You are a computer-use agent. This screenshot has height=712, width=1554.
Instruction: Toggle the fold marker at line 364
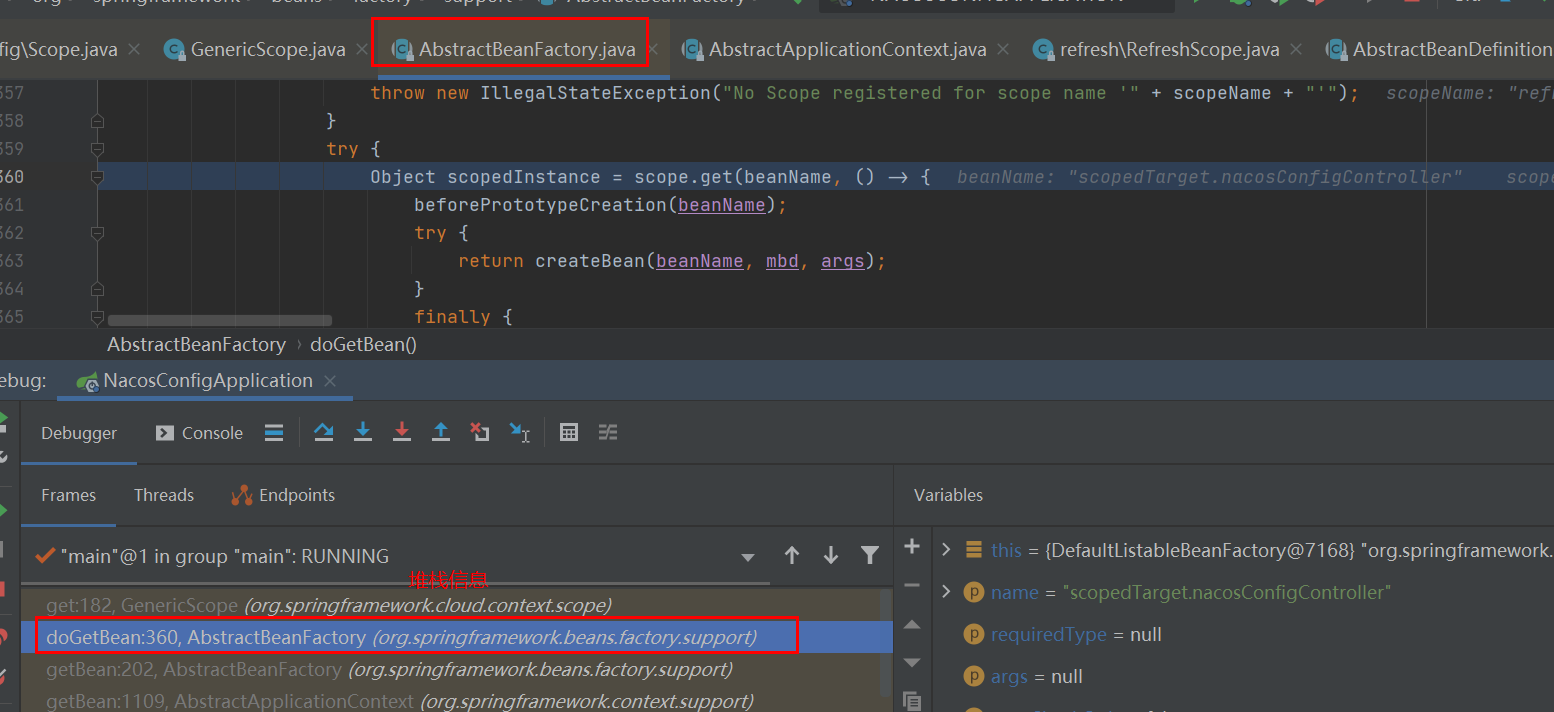(x=97, y=289)
